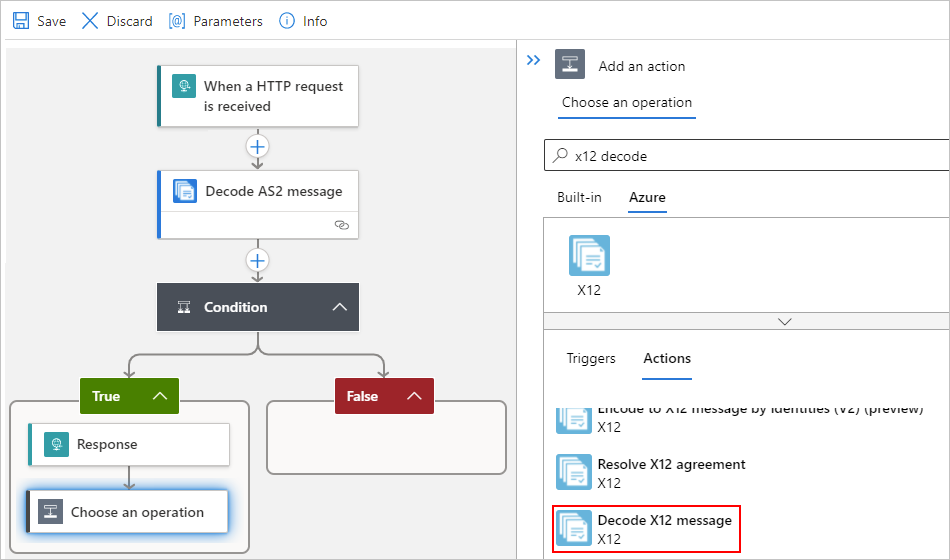Click the Decode AS2 message icon
The width and height of the screenshot is (950, 560).
pos(185,191)
